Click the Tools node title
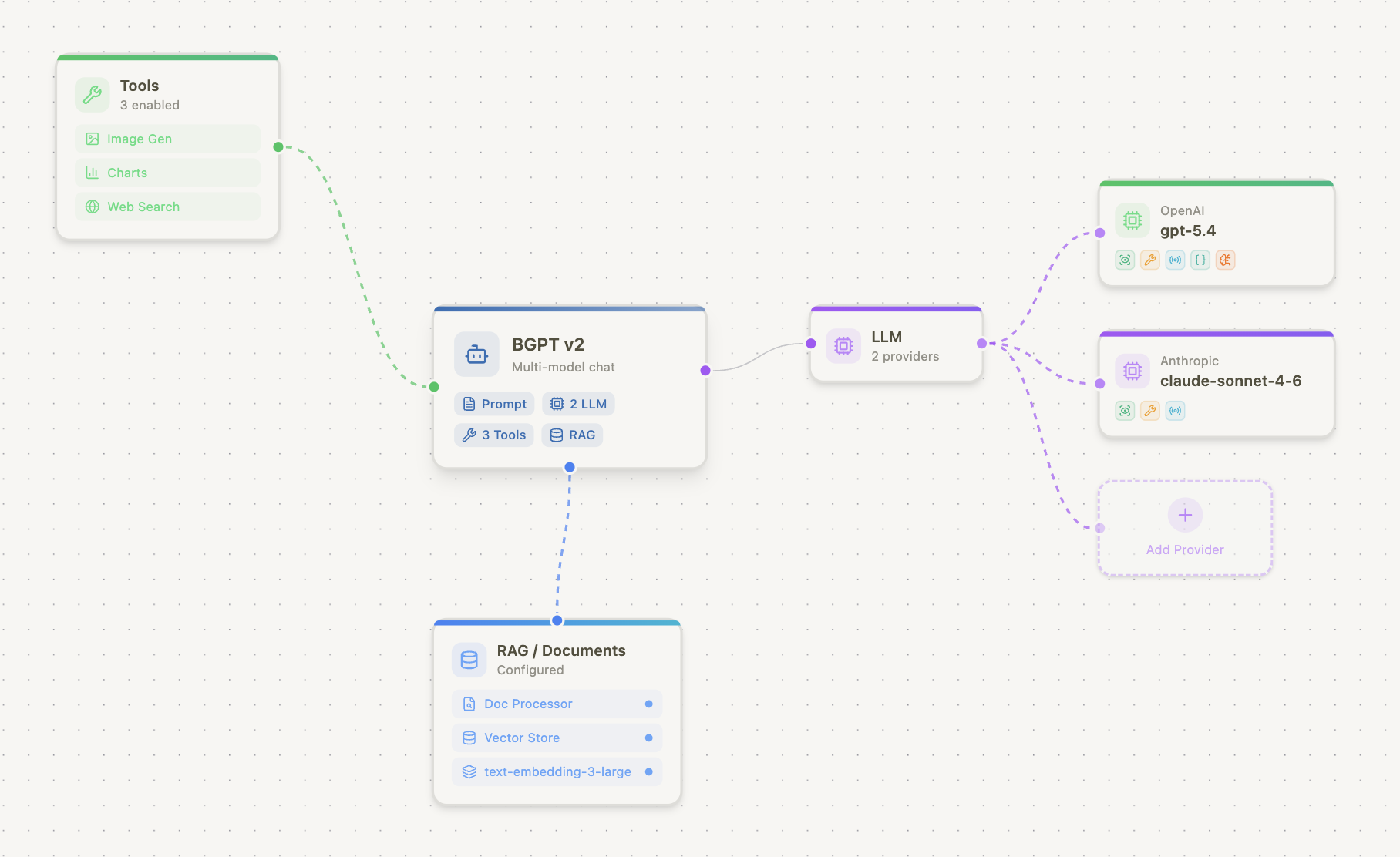1400x857 pixels. coord(140,86)
